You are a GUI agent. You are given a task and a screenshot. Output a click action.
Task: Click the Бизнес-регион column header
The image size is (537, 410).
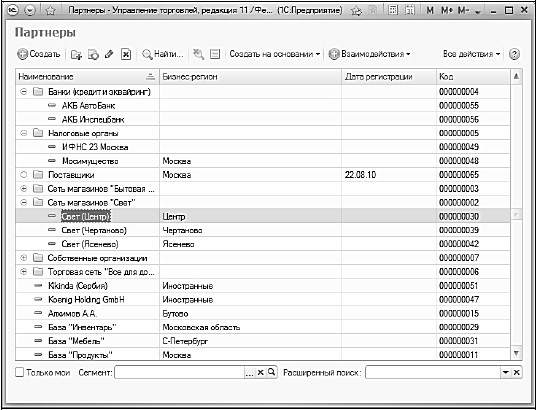[250, 77]
